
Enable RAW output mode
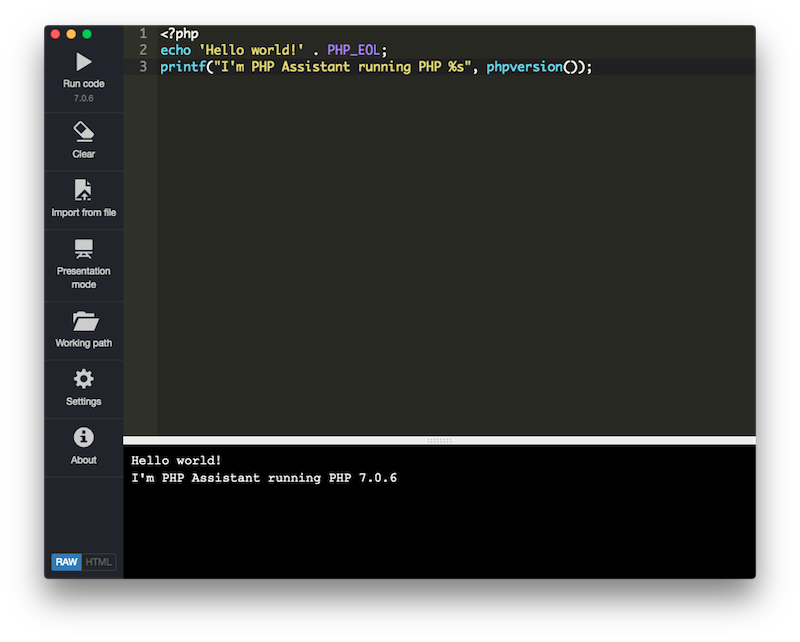[x=65, y=561]
